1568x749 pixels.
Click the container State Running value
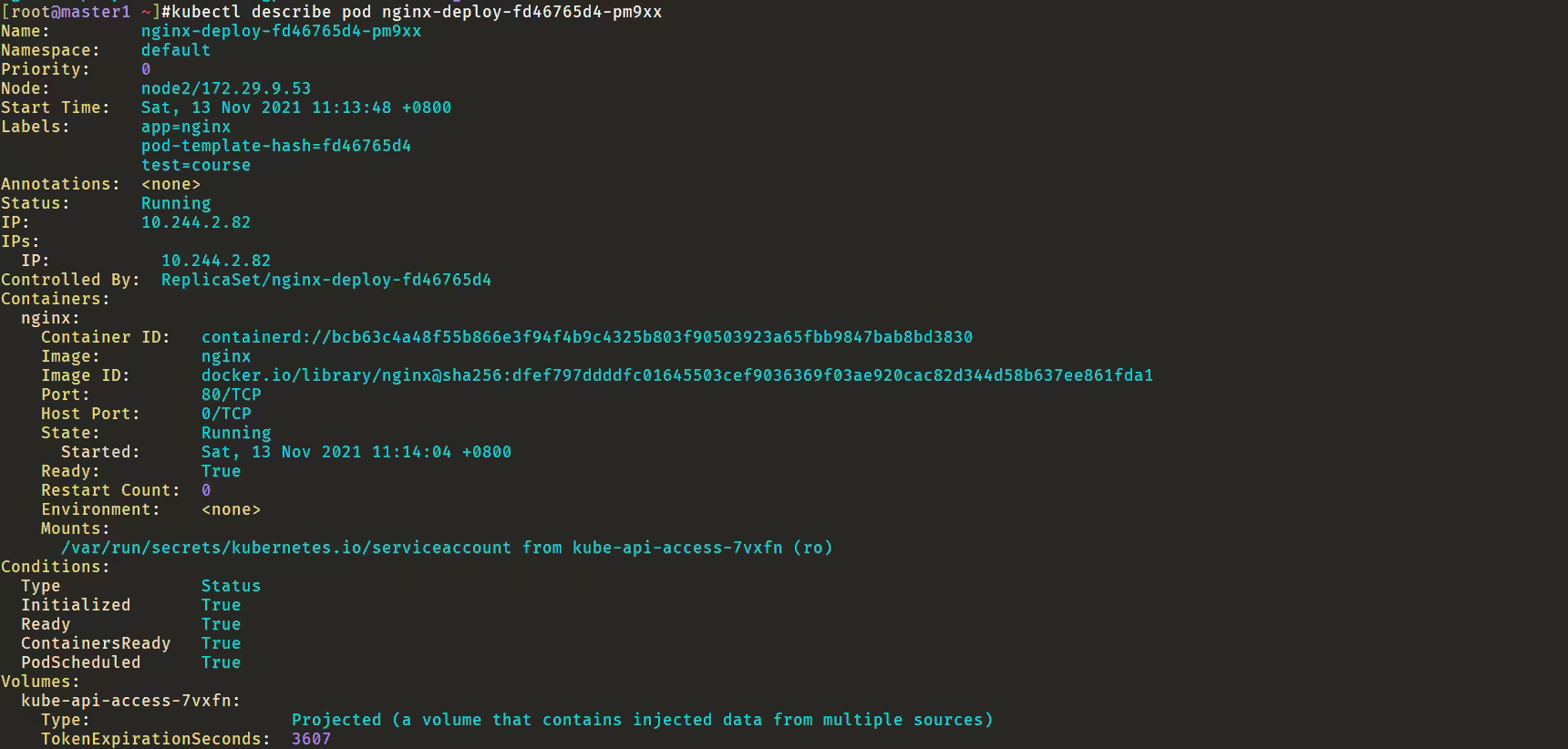click(x=236, y=433)
